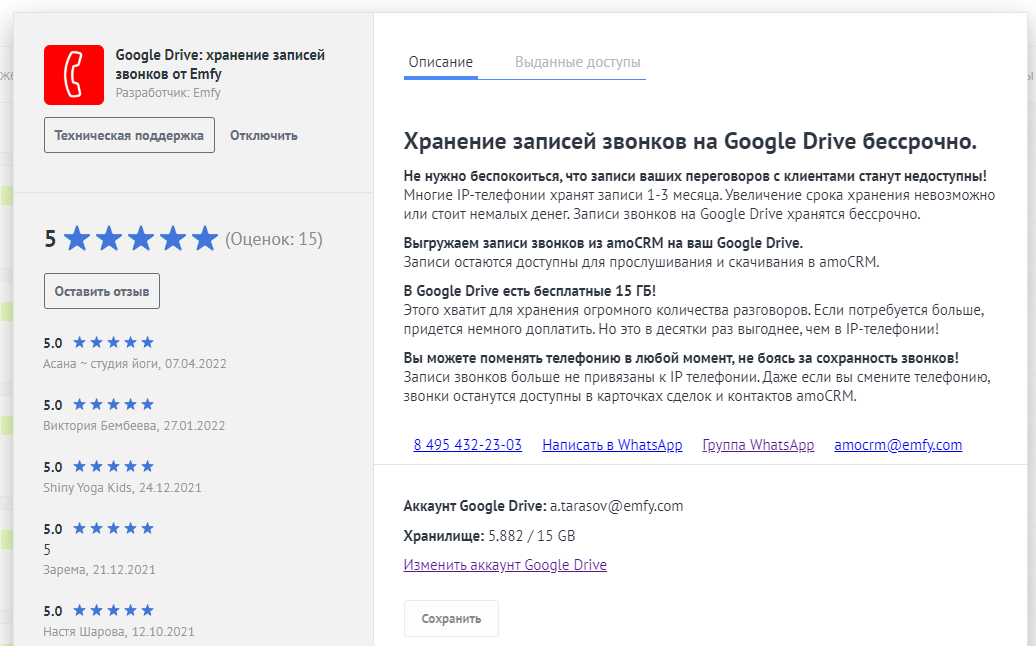Click the storage value 5.882 / 15 GB
The width and height of the screenshot is (1036, 646).
coord(532,536)
